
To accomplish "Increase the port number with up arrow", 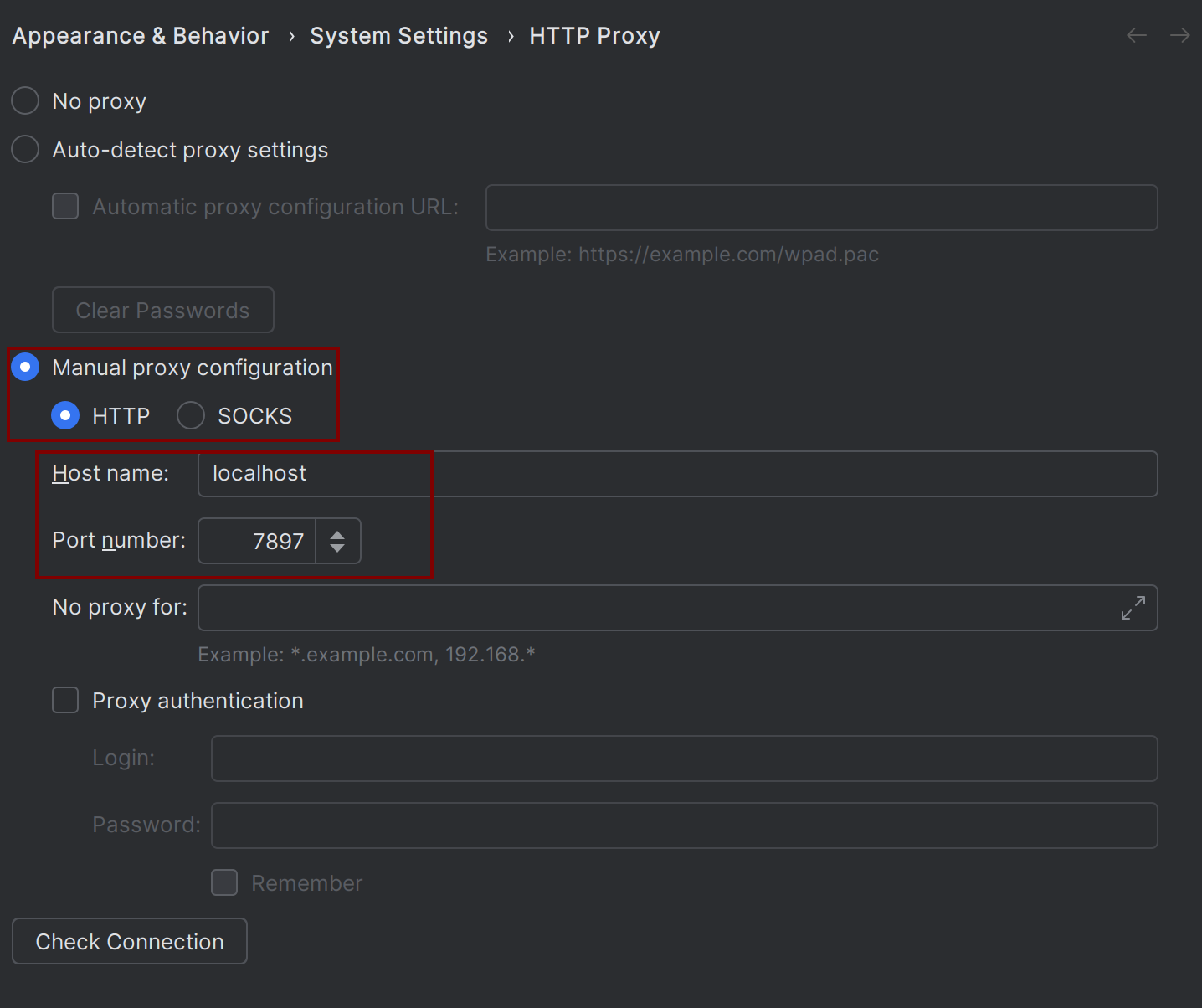I will (337, 534).
